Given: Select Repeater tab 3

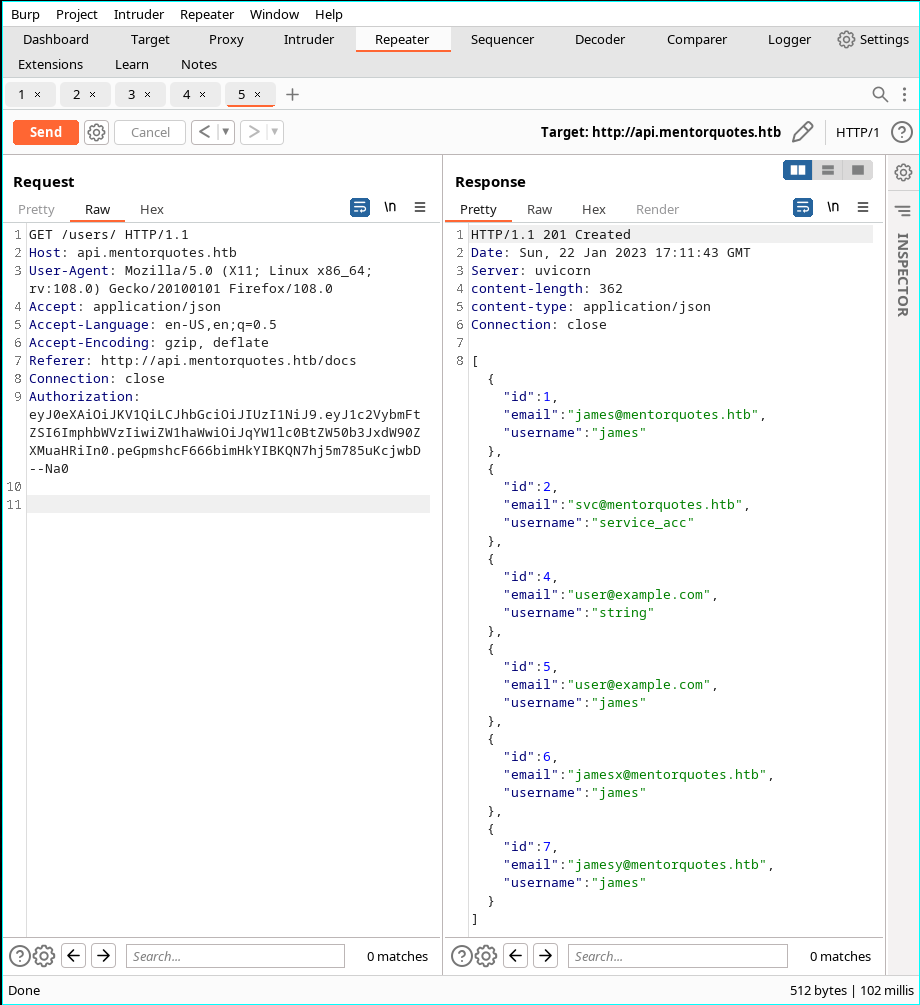Looking at the screenshot, I should tap(132, 95).
